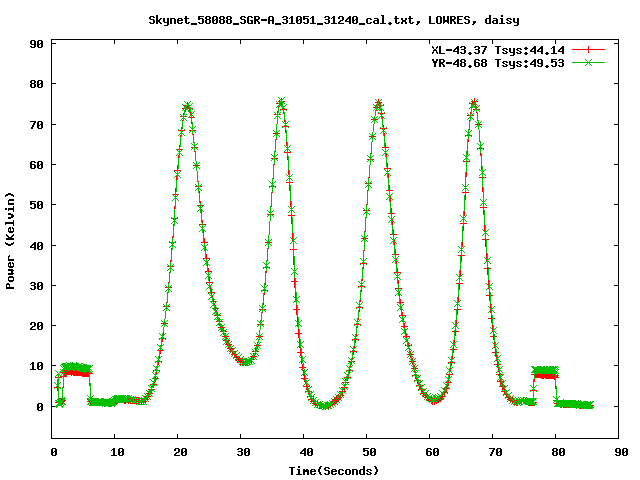Image resolution: width=640 pixels, height=480 pixels.
Task: Click the x-axis tick label 10
Action: click(x=117, y=452)
